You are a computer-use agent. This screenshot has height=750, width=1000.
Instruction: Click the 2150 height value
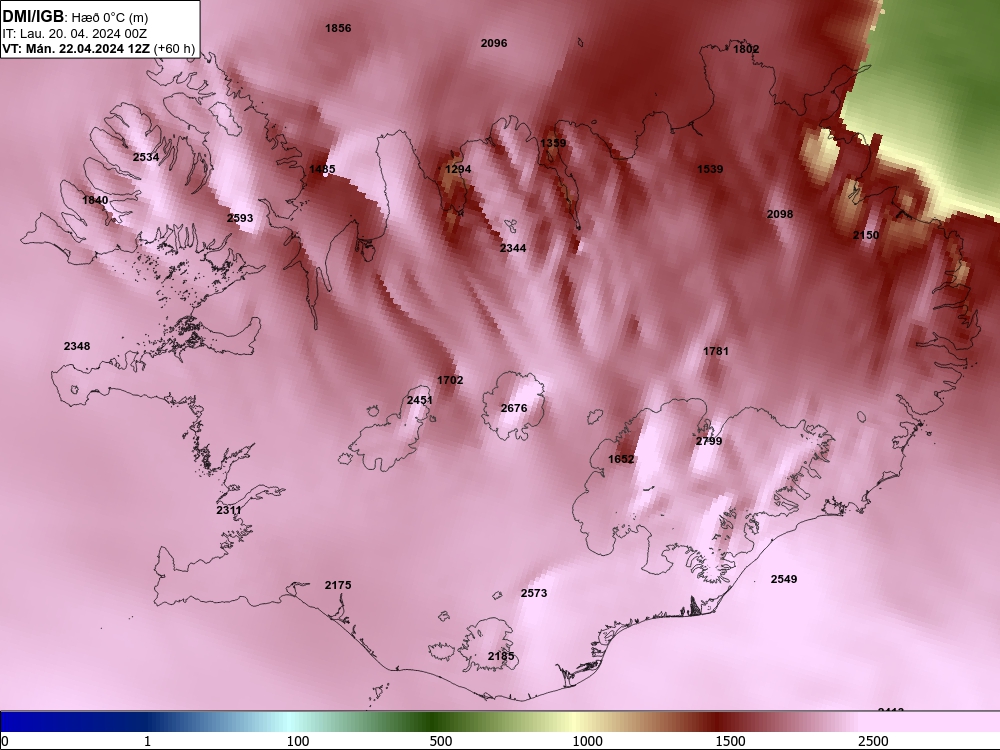tap(866, 235)
